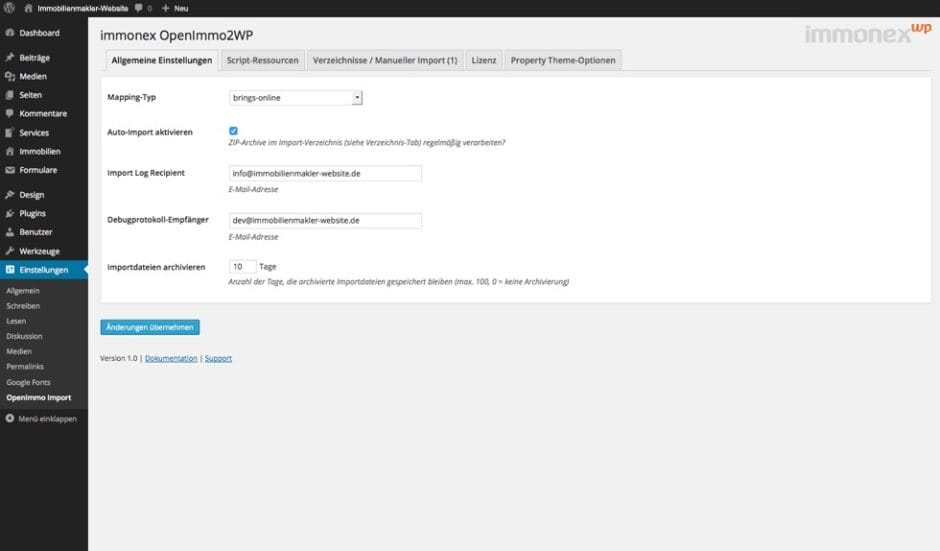Open the Mapping-Typ dropdown
This screenshot has height=551, width=940.
click(x=296, y=98)
